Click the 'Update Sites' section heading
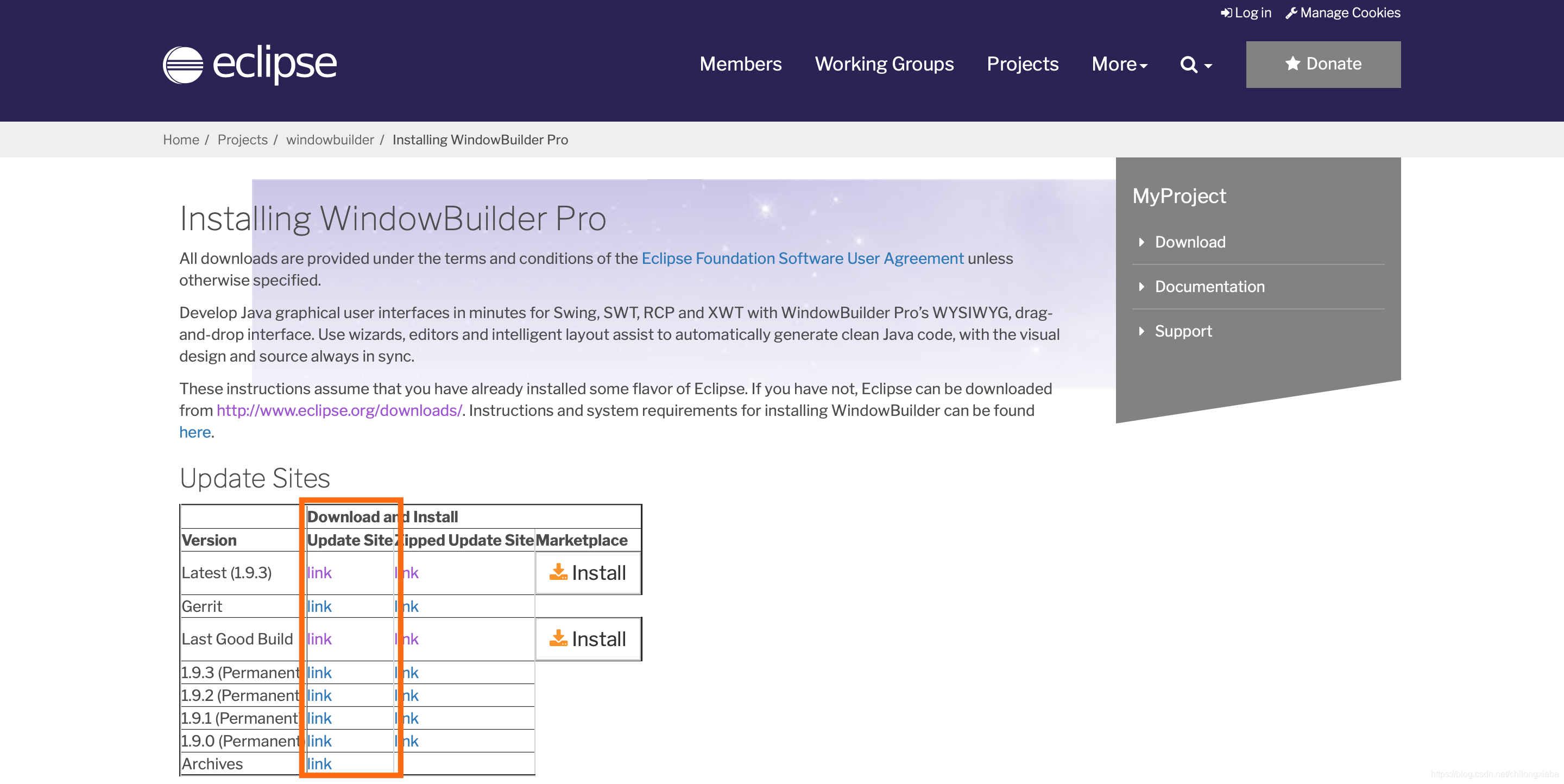The width and height of the screenshot is (1564, 784). [255, 478]
